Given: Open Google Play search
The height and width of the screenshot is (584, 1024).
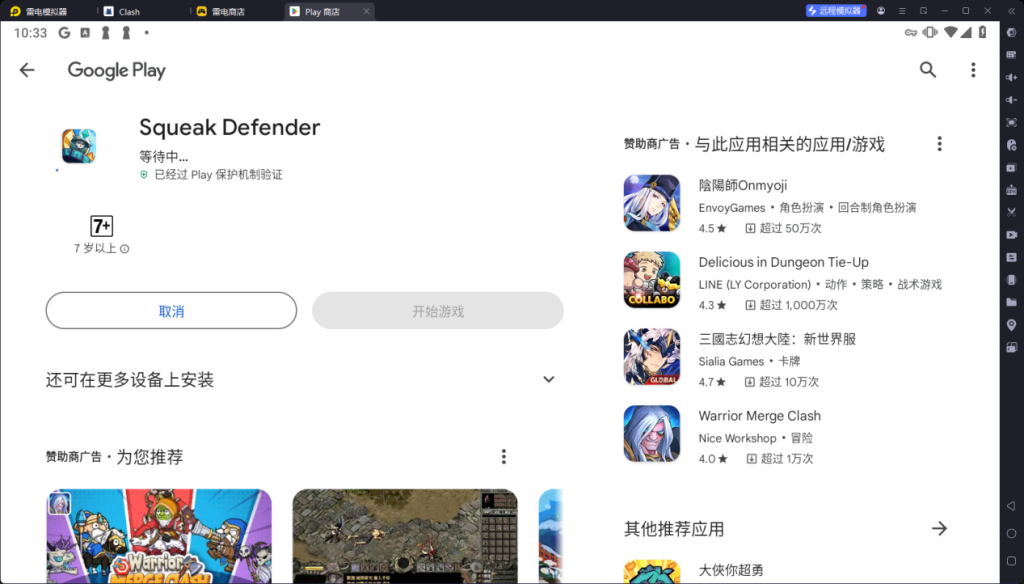Looking at the screenshot, I should click(927, 70).
